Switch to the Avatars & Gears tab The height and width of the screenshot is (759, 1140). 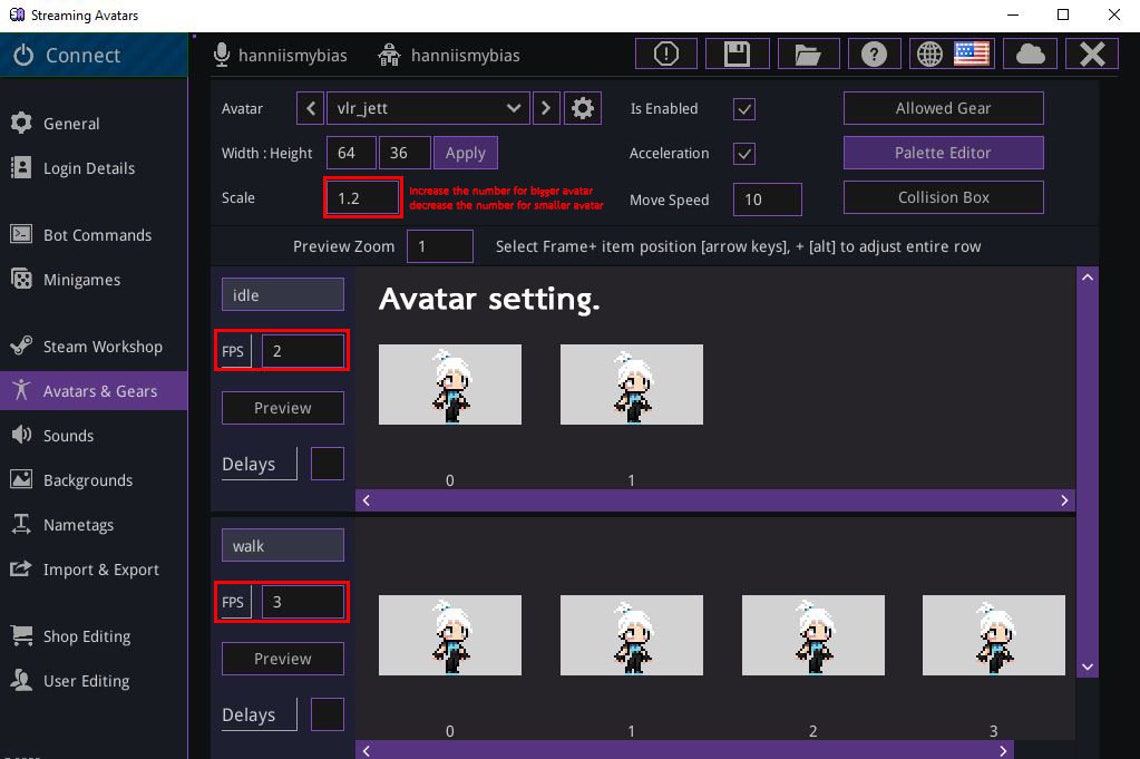101,390
